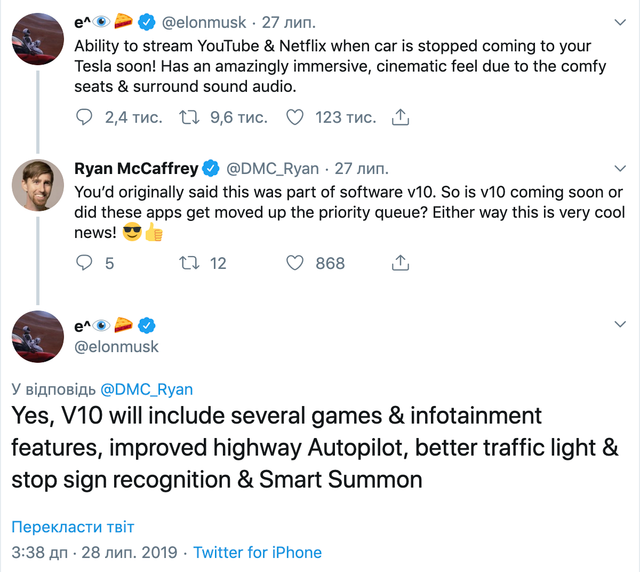The width and height of the screenshot is (640, 572).
Task: Open Ryan McCaffrey's profile picture
Action: [x=39, y=185]
